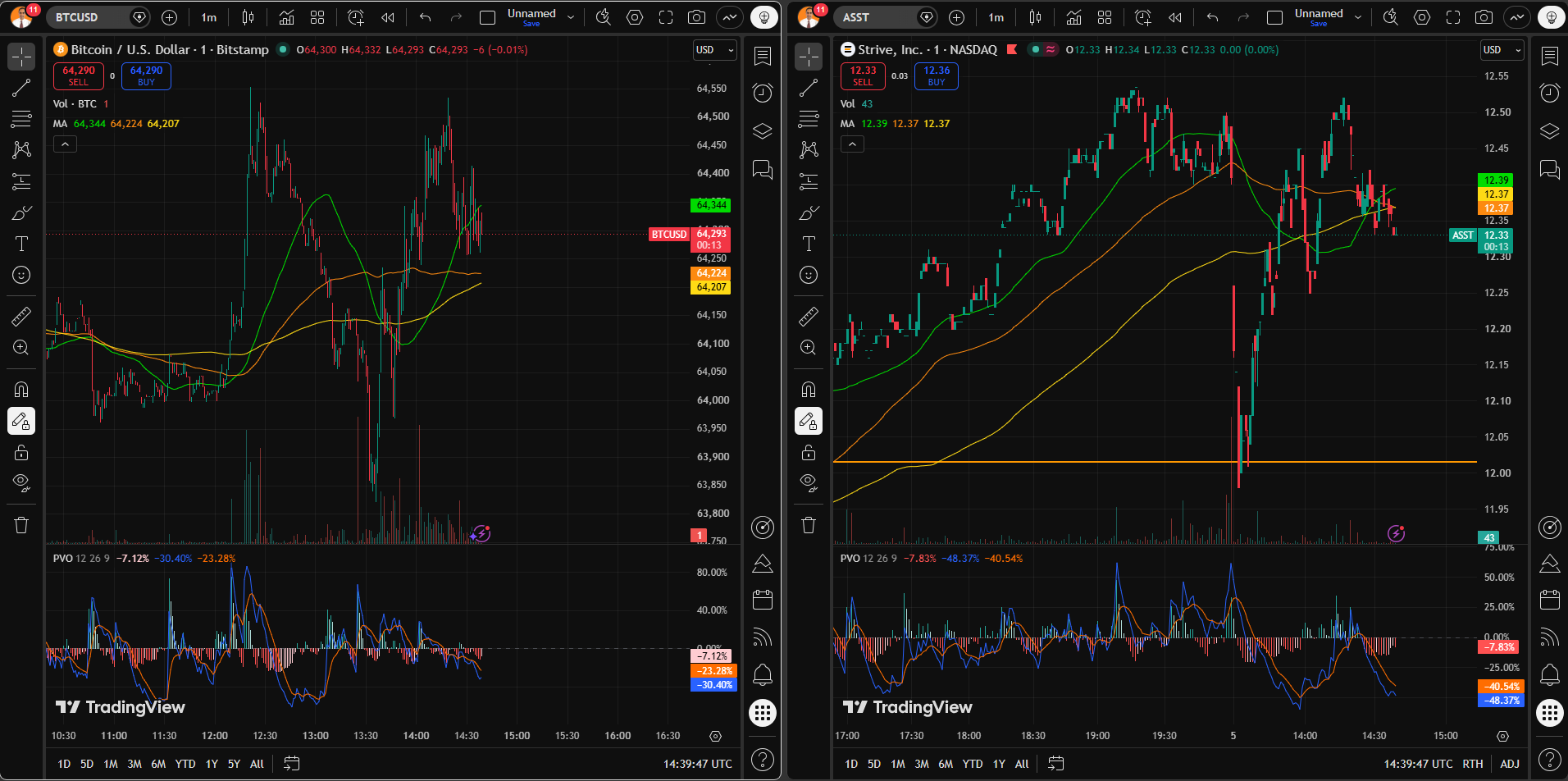Select the Text tool in BTCUSD chart
The image size is (1568, 781).
pyautogui.click(x=21, y=244)
